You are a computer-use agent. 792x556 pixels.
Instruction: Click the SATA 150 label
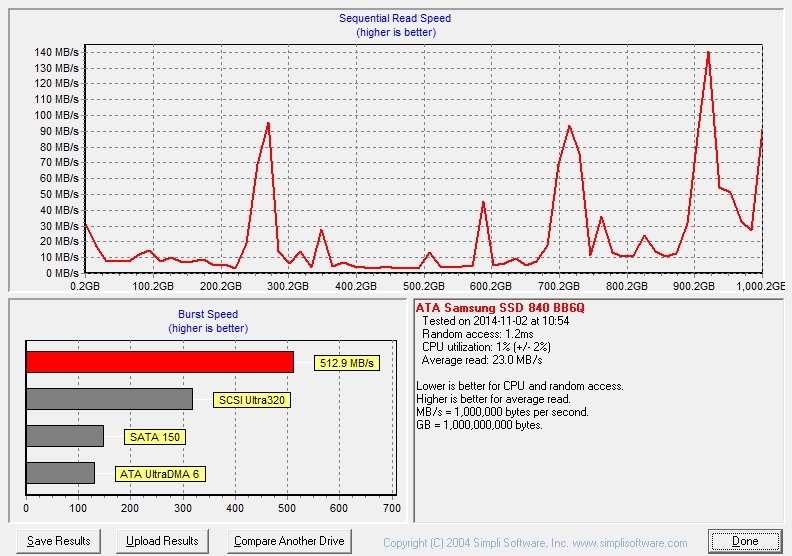coord(155,437)
